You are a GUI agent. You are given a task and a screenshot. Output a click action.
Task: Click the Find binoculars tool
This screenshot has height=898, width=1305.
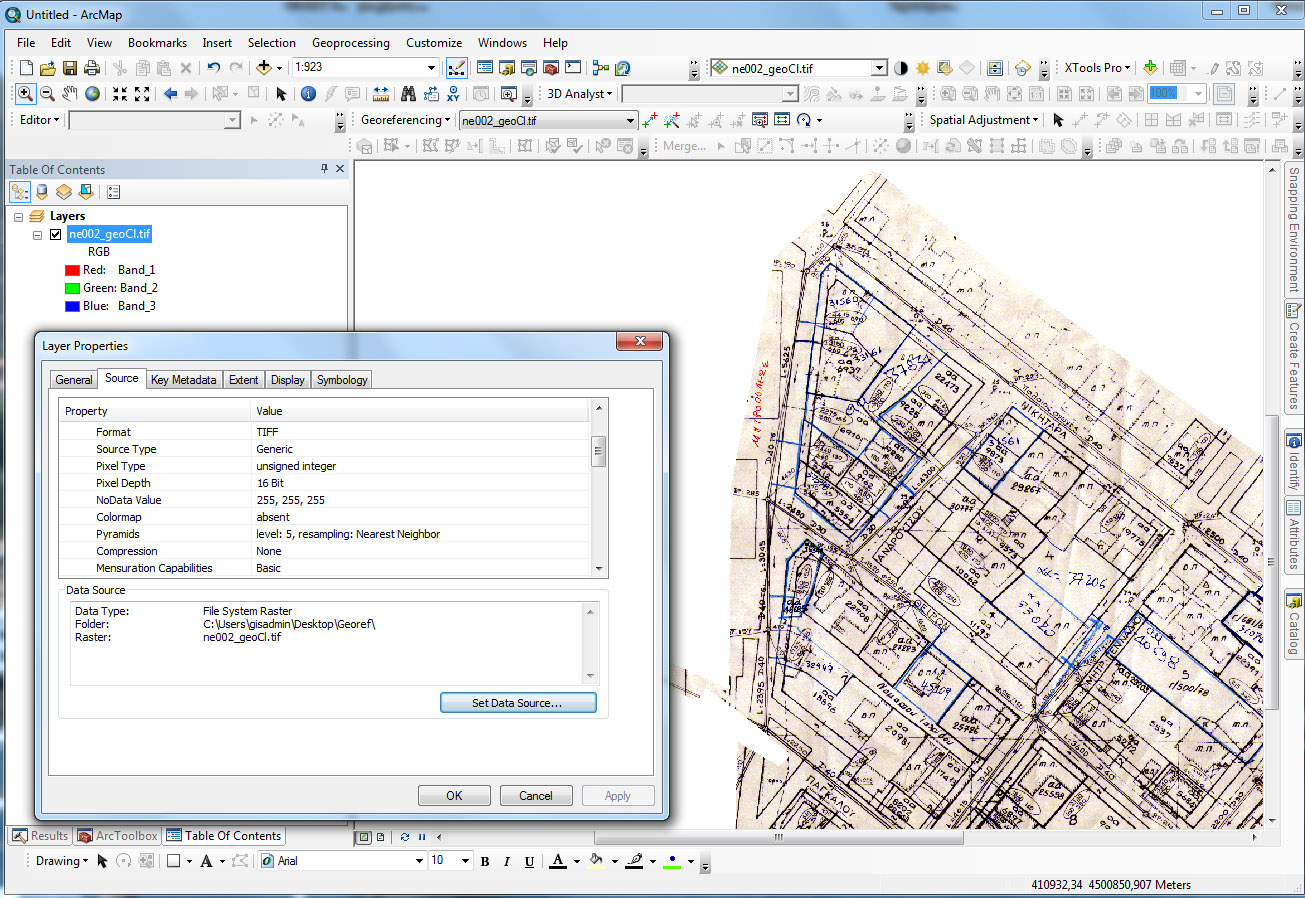click(408, 93)
